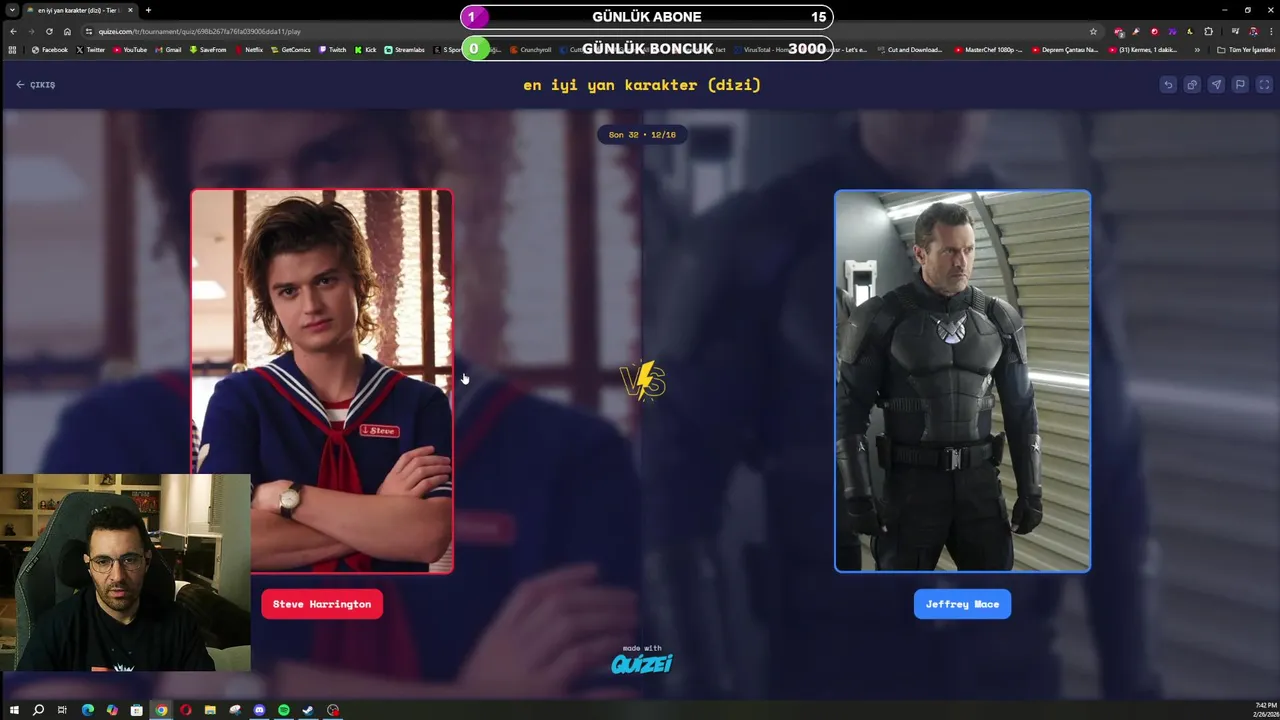Screen dimensions: 1280x720
Task: Toggle fullscreen mode for the quiz
Action: coord(1264,85)
